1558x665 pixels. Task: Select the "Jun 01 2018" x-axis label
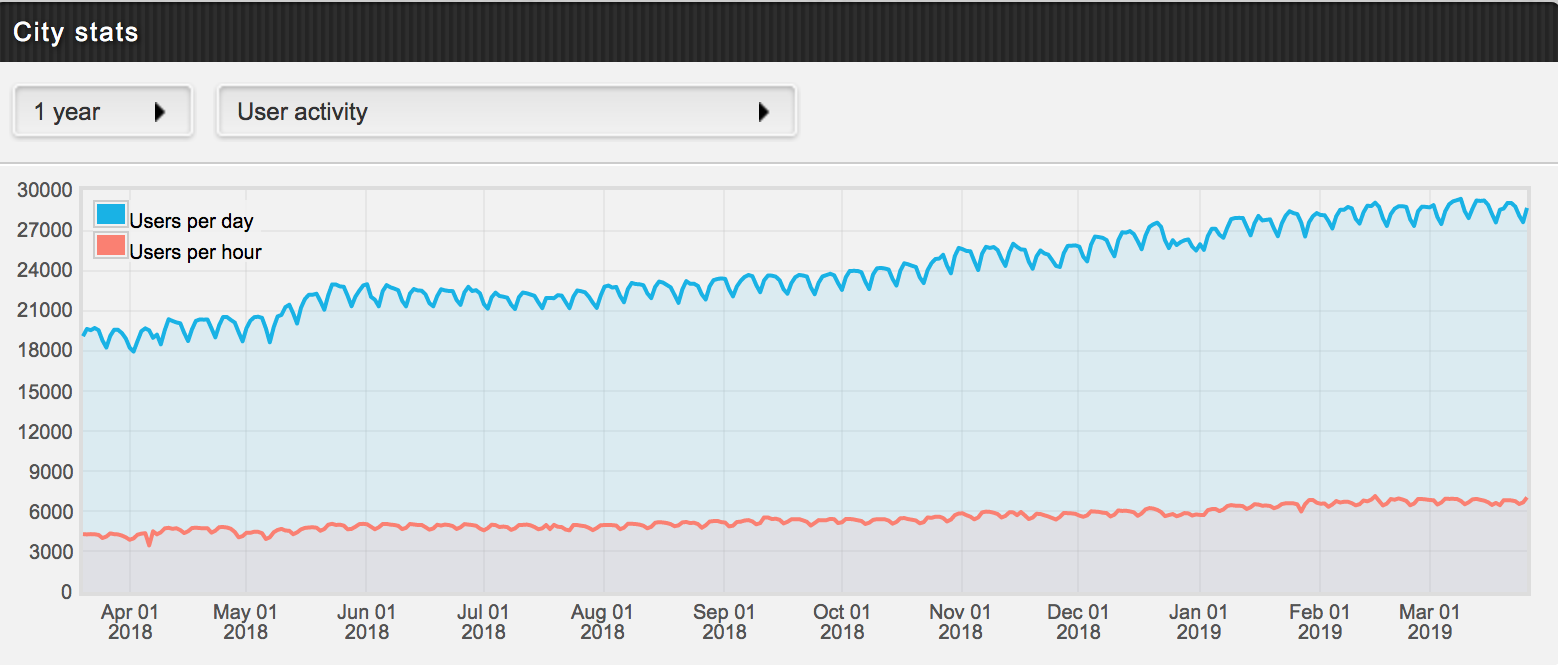[x=366, y=621]
